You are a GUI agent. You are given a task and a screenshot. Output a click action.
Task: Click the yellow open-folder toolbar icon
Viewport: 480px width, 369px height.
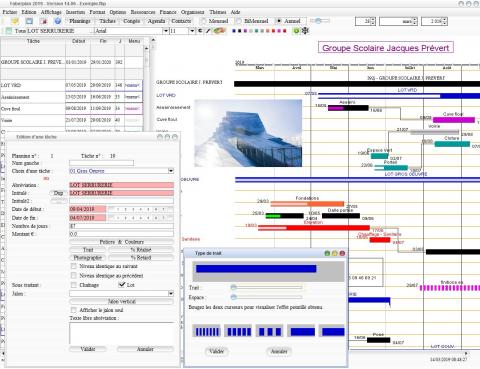[15, 21]
